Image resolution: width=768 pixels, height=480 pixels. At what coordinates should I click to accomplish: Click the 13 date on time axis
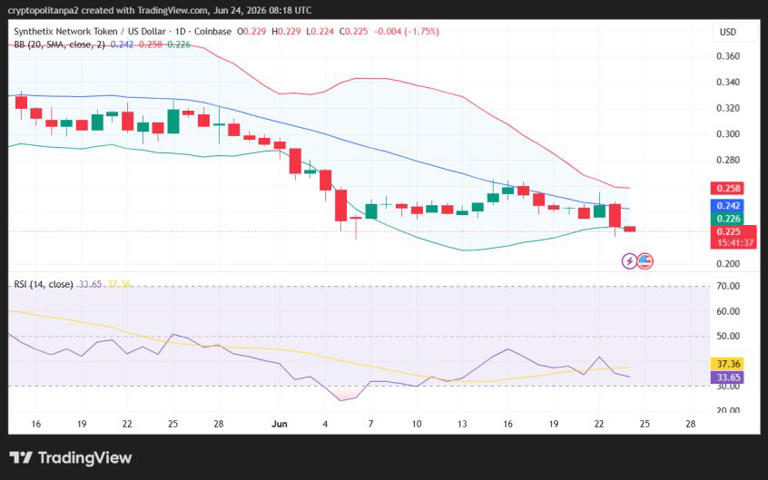pyautogui.click(x=462, y=424)
